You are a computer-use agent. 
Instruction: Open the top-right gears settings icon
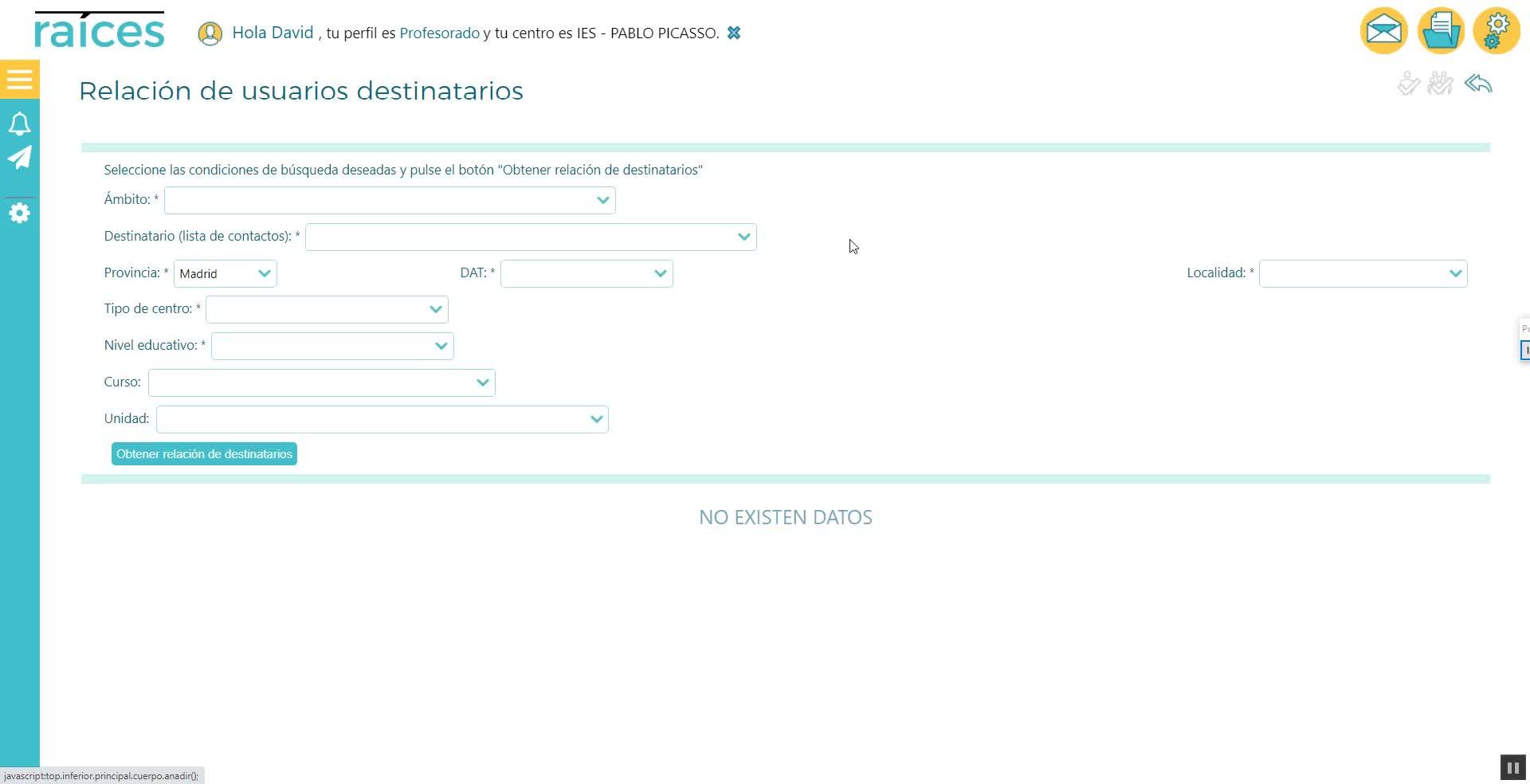(x=1497, y=30)
